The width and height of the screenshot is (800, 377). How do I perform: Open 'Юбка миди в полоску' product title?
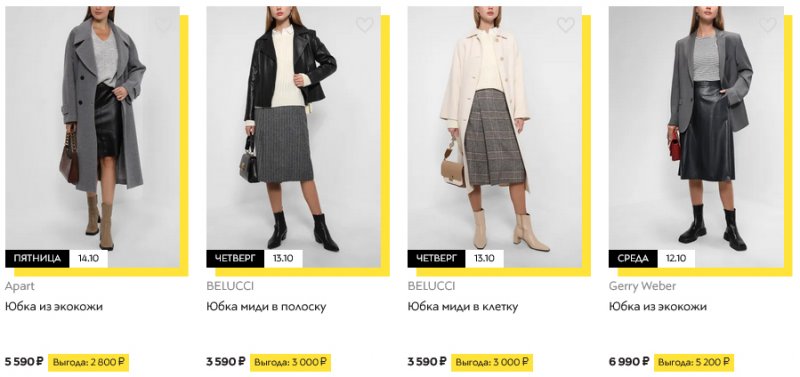[x=266, y=307]
